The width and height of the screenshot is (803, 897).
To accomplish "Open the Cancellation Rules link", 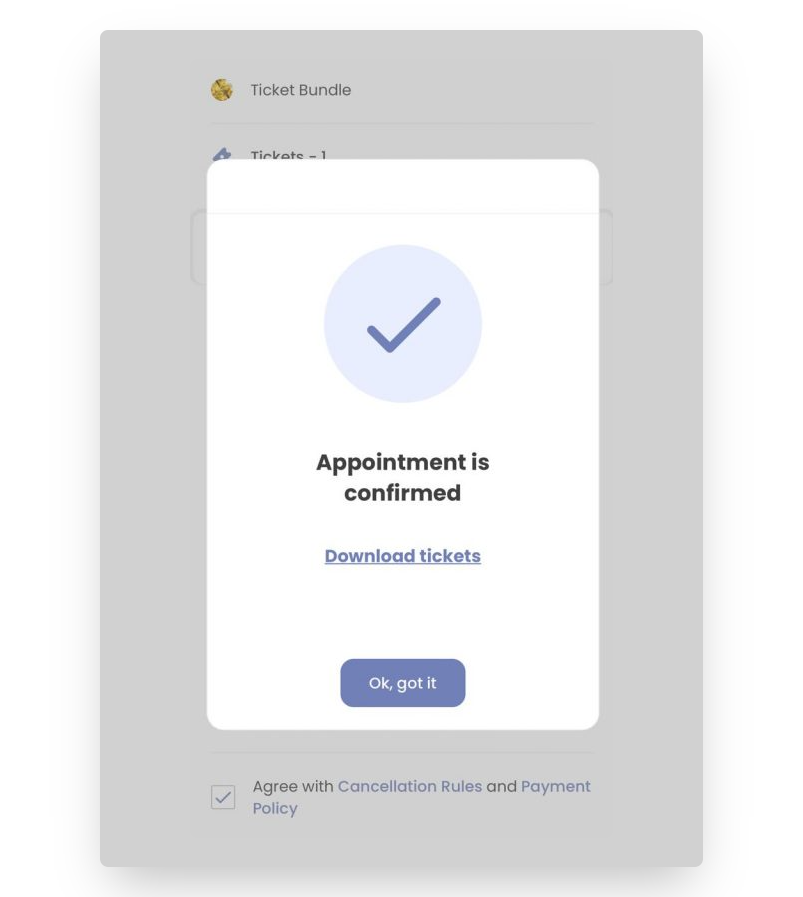I will point(410,786).
